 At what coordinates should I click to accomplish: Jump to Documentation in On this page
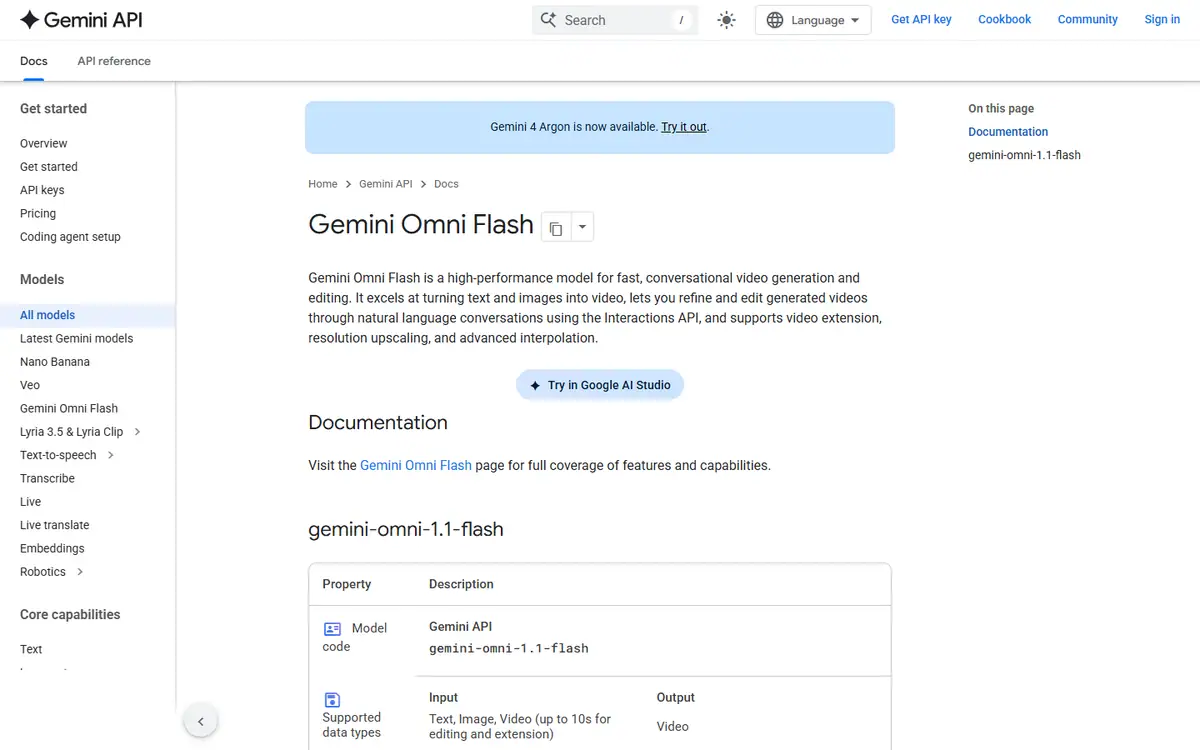pyautogui.click(x=1008, y=132)
